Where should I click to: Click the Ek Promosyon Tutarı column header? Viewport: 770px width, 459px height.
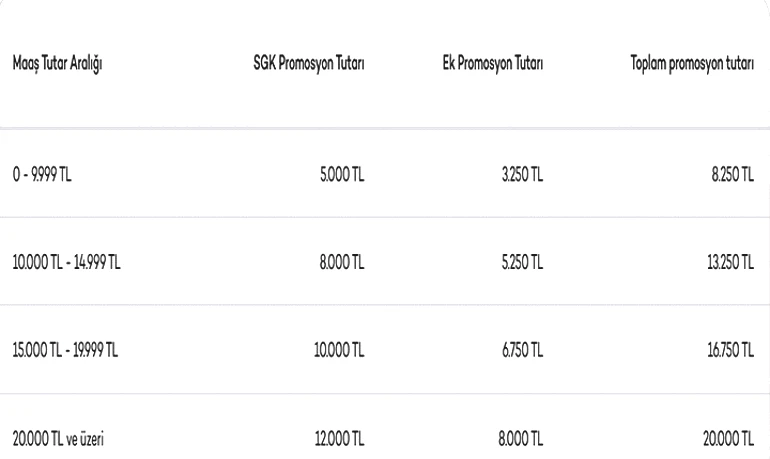click(493, 67)
